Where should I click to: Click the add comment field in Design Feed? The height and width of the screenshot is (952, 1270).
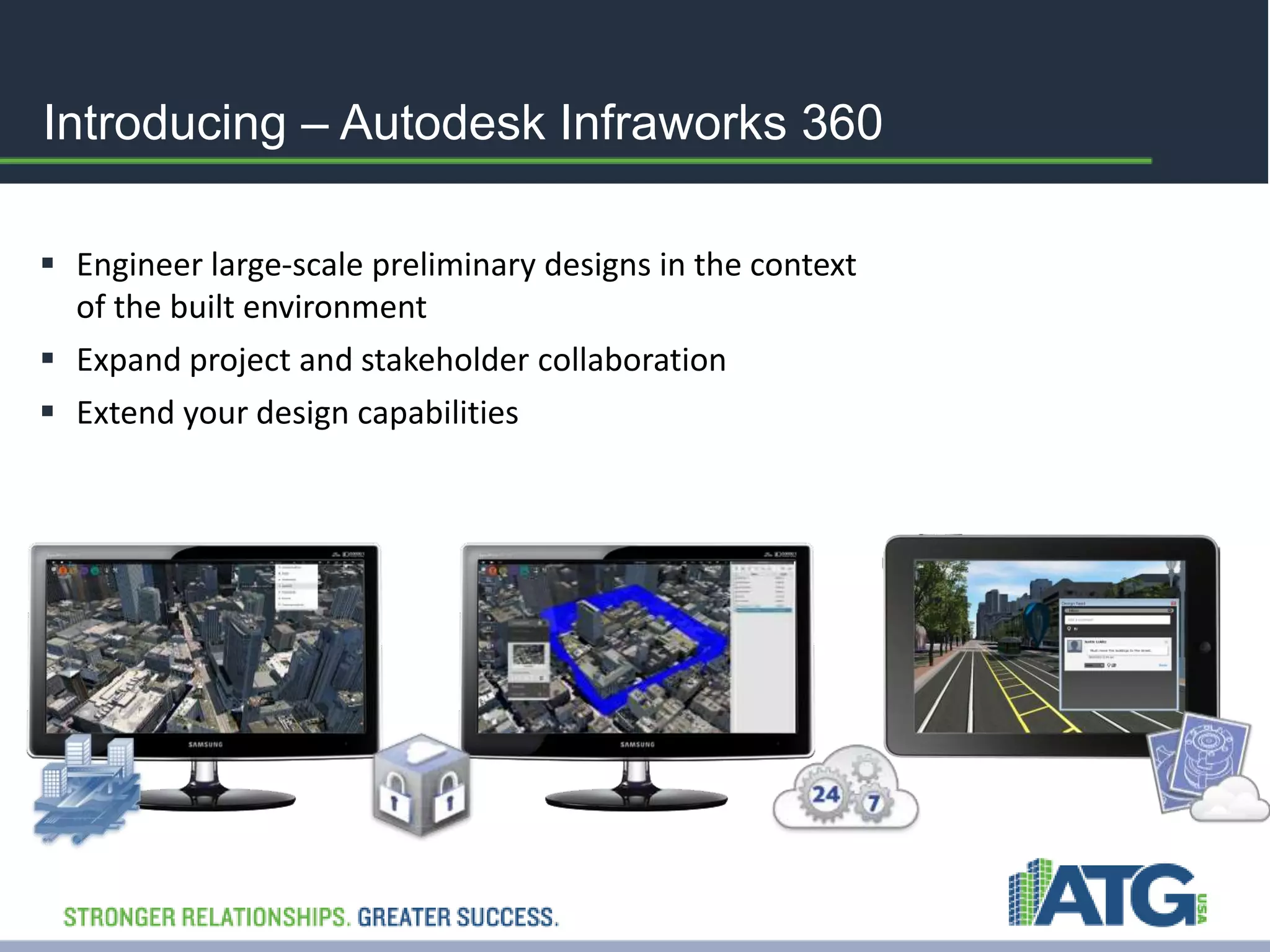[x=1117, y=619]
